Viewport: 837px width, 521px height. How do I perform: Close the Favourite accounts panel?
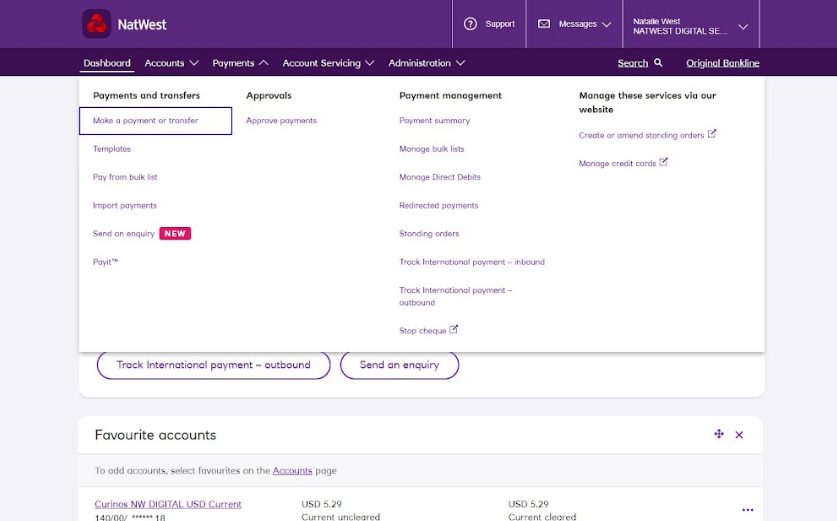pyautogui.click(x=739, y=435)
